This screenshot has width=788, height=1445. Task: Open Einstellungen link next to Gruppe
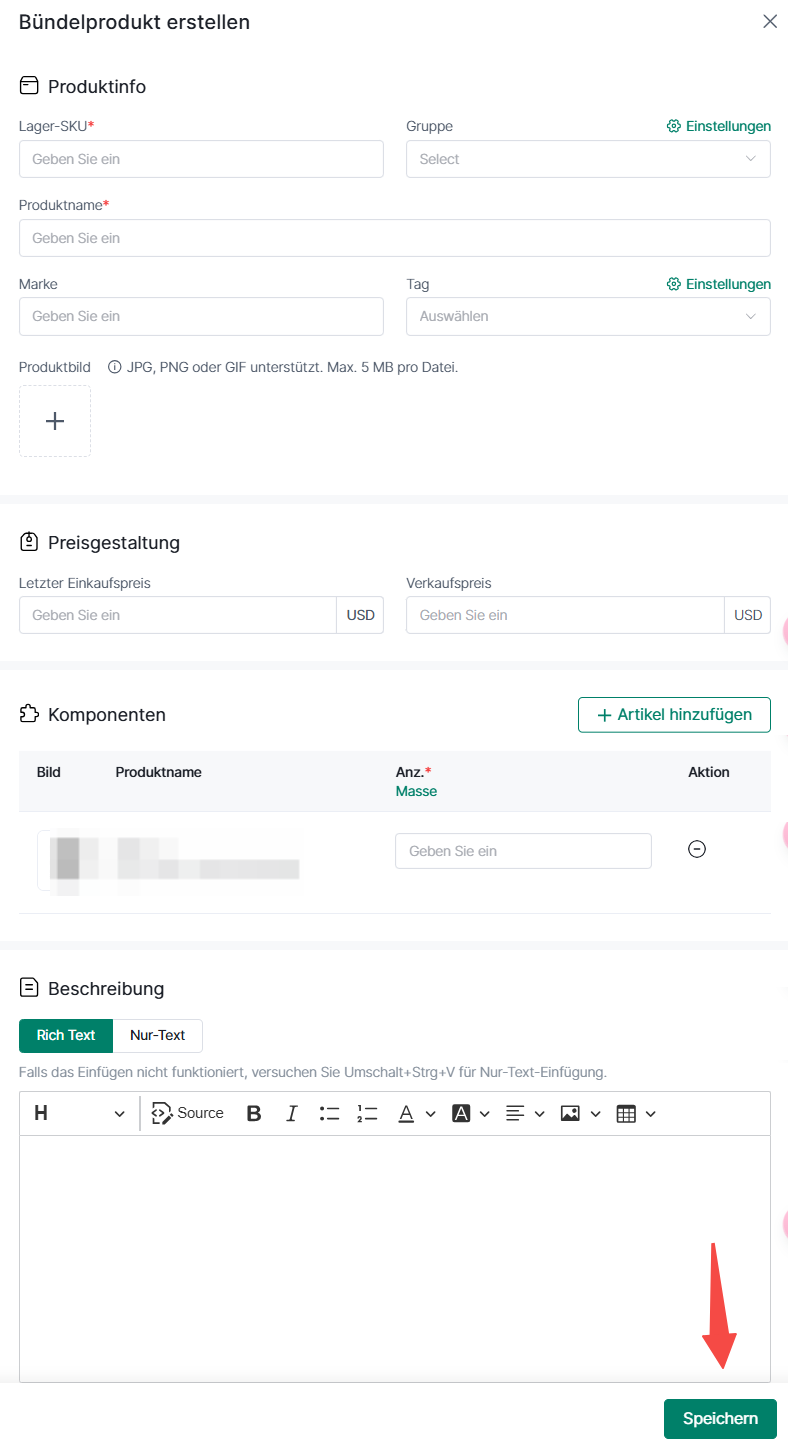click(719, 126)
